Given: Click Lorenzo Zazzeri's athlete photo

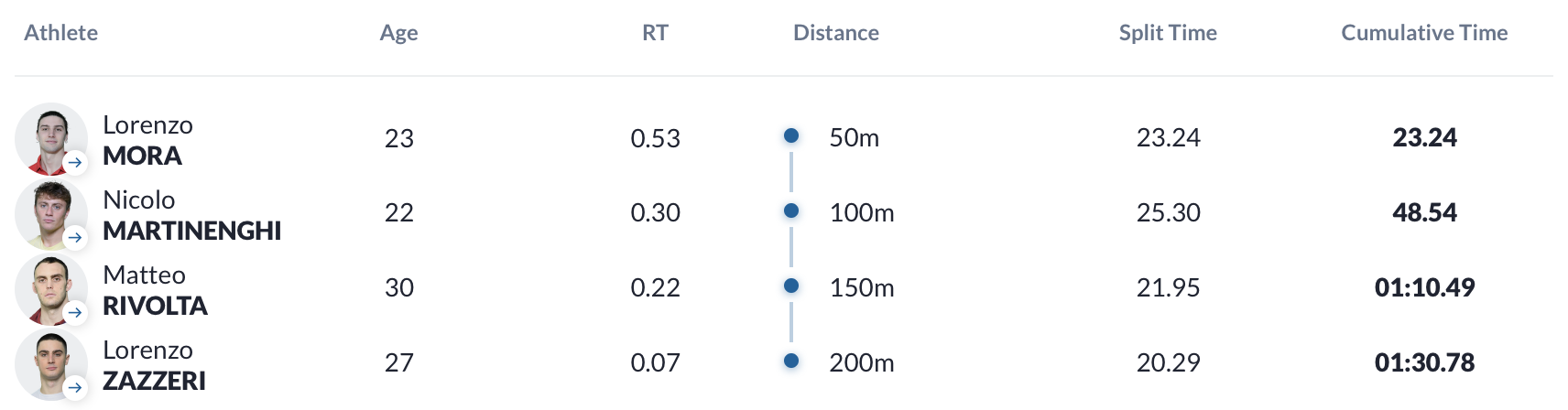Looking at the screenshot, I should tap(51, 364).
